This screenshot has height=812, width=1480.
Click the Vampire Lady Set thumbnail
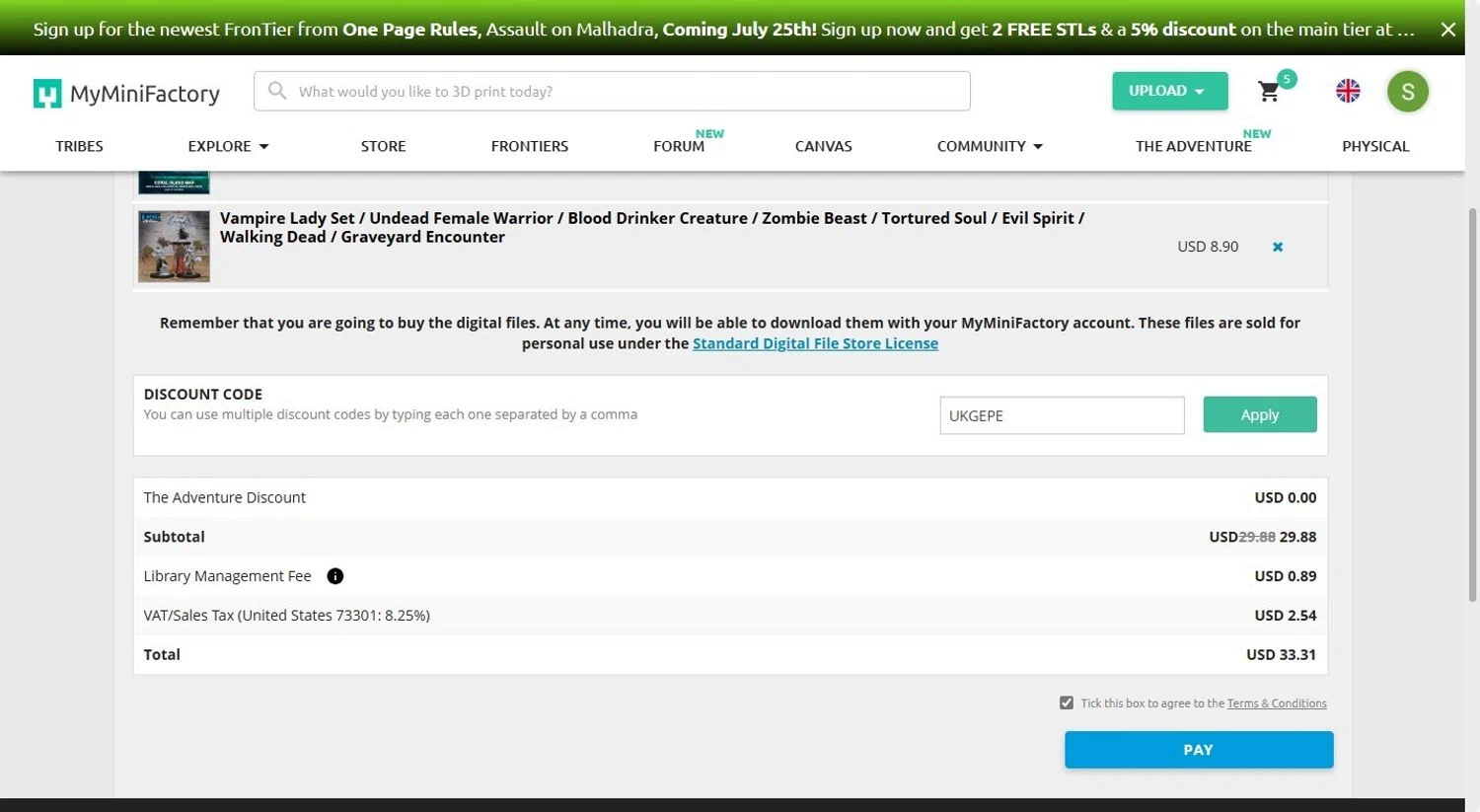tap(174, 247)
